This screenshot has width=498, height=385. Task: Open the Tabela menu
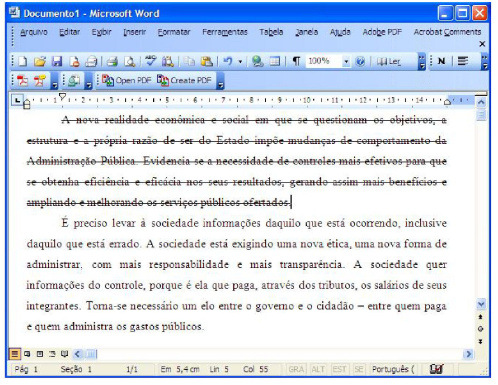point(271,32)
